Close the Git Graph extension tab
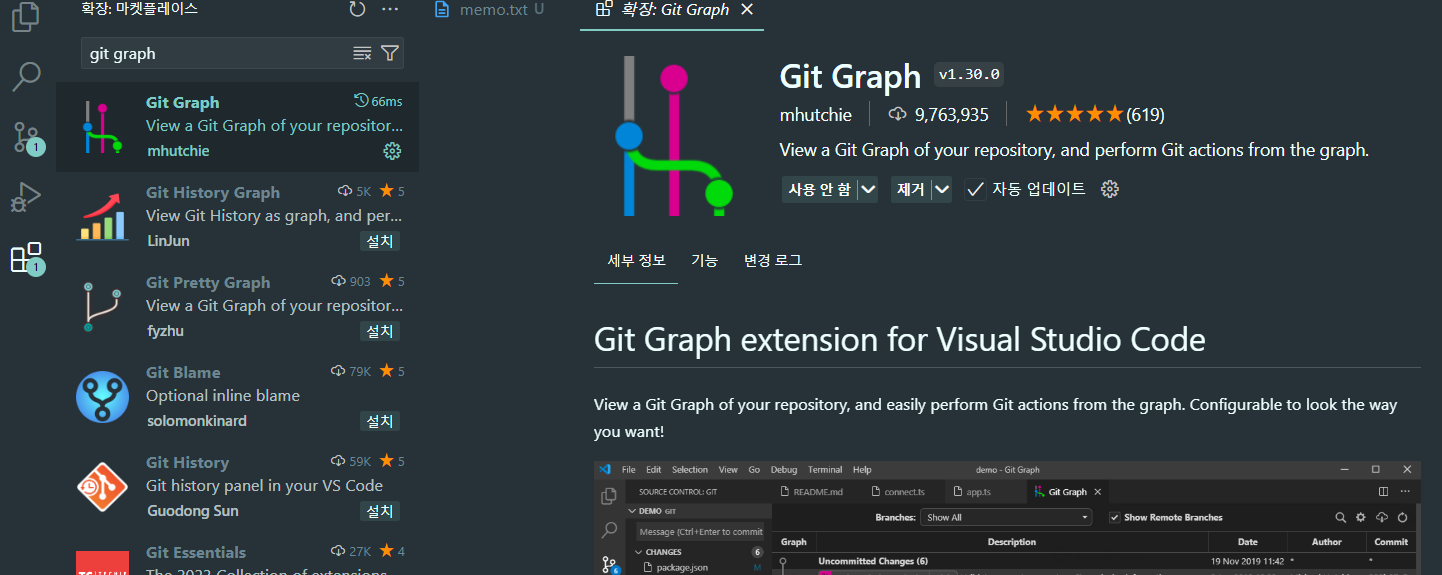The image size is (1442, 575). coord(746,9)
